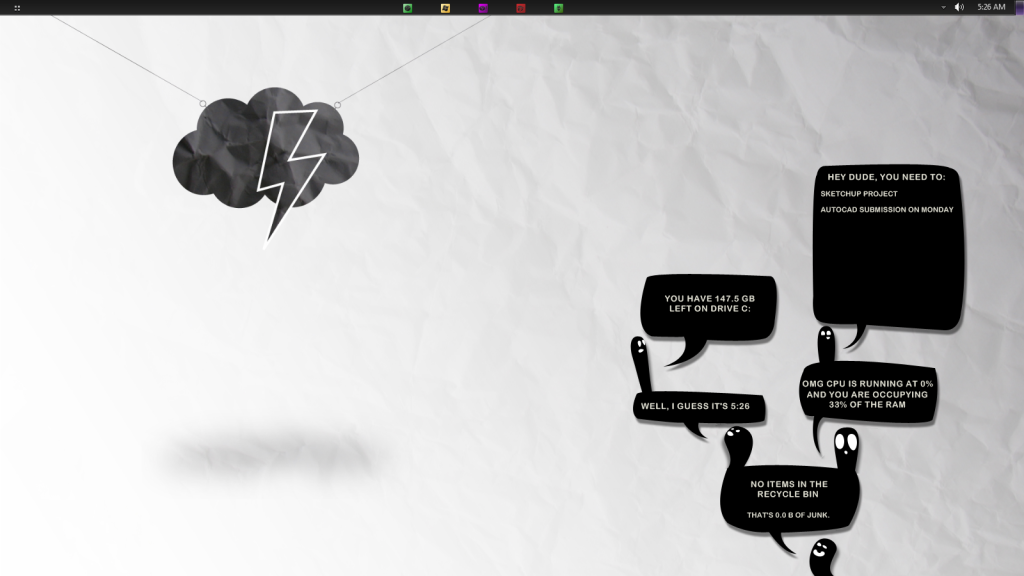Click the black lightning cloud widget
1024x576 pixels.
tap(265, 155)
